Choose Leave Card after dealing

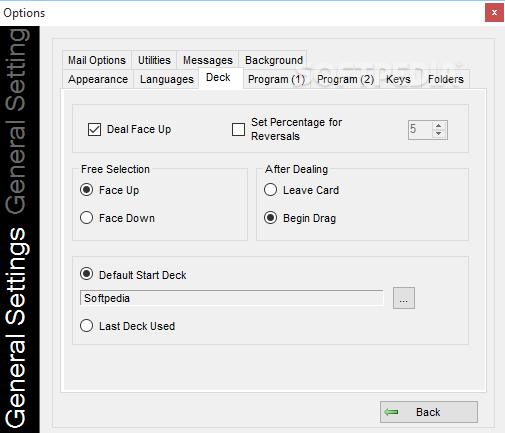[x=270, y=190]
